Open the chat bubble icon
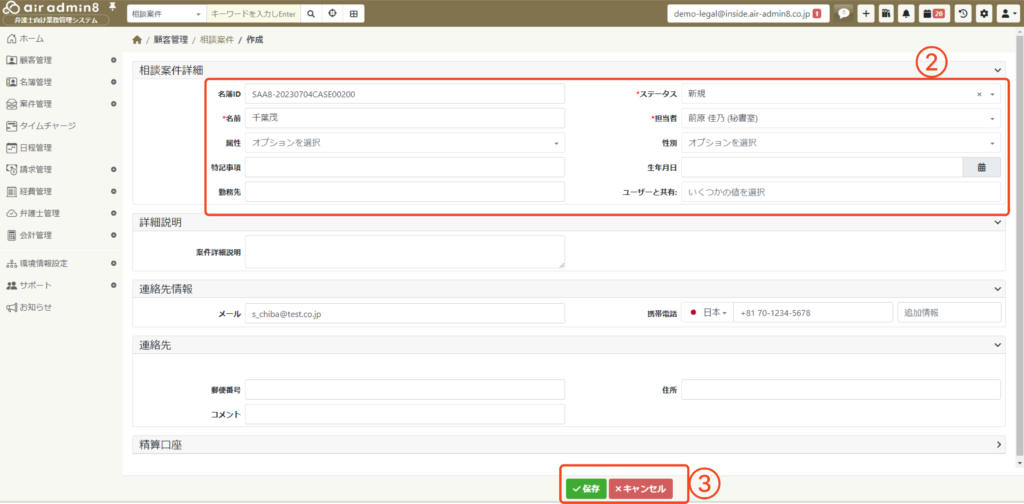The height and width of the screenshot is (504, 1024). tap(843, 14)
